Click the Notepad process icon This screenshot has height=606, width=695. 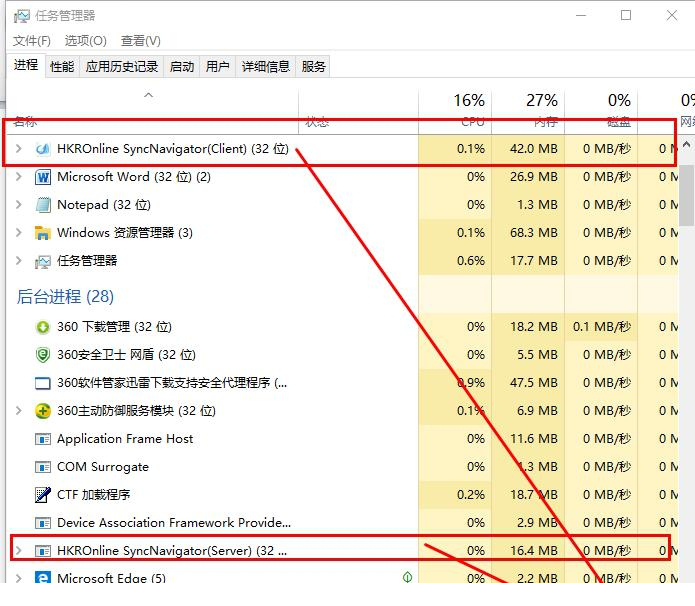click(43, 205)
